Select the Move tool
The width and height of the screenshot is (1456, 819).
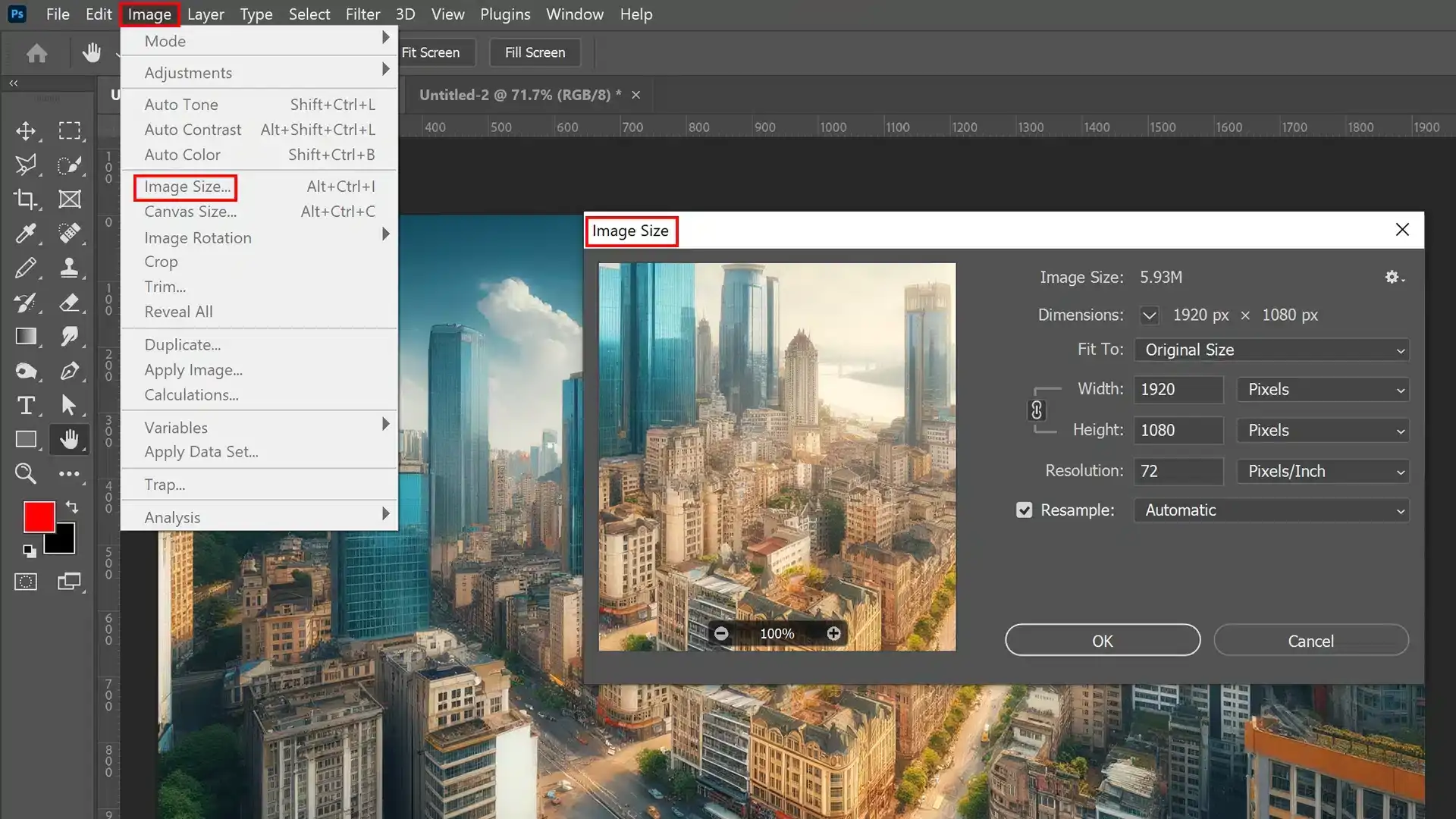tap(26, 130)
